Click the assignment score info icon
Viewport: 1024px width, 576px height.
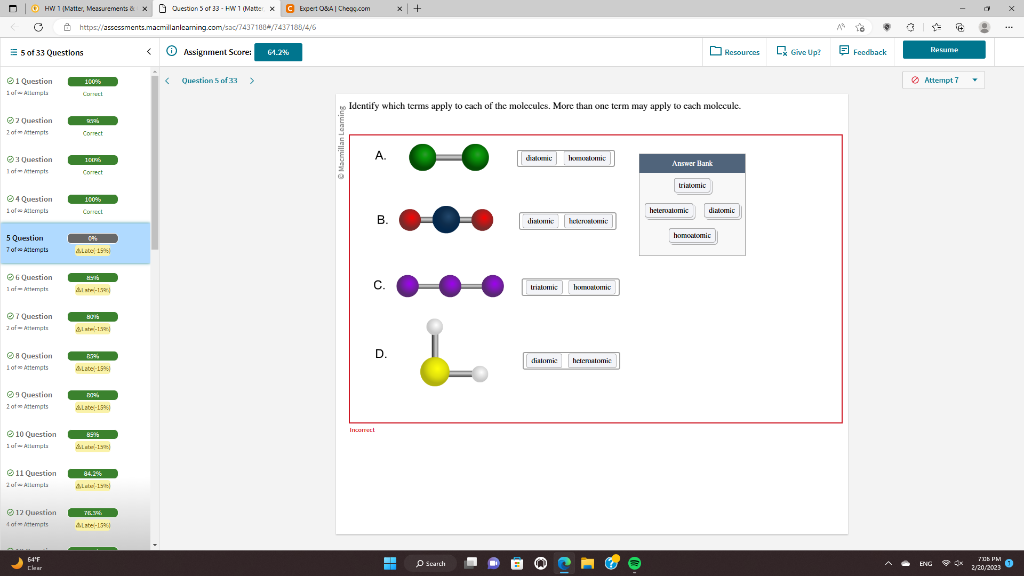pos(172,51)
